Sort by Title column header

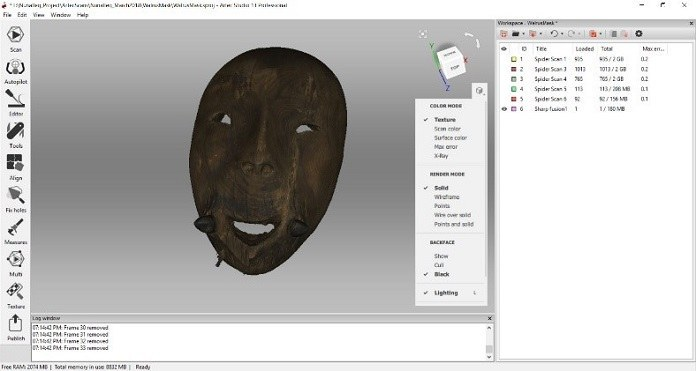click(541, 49)
